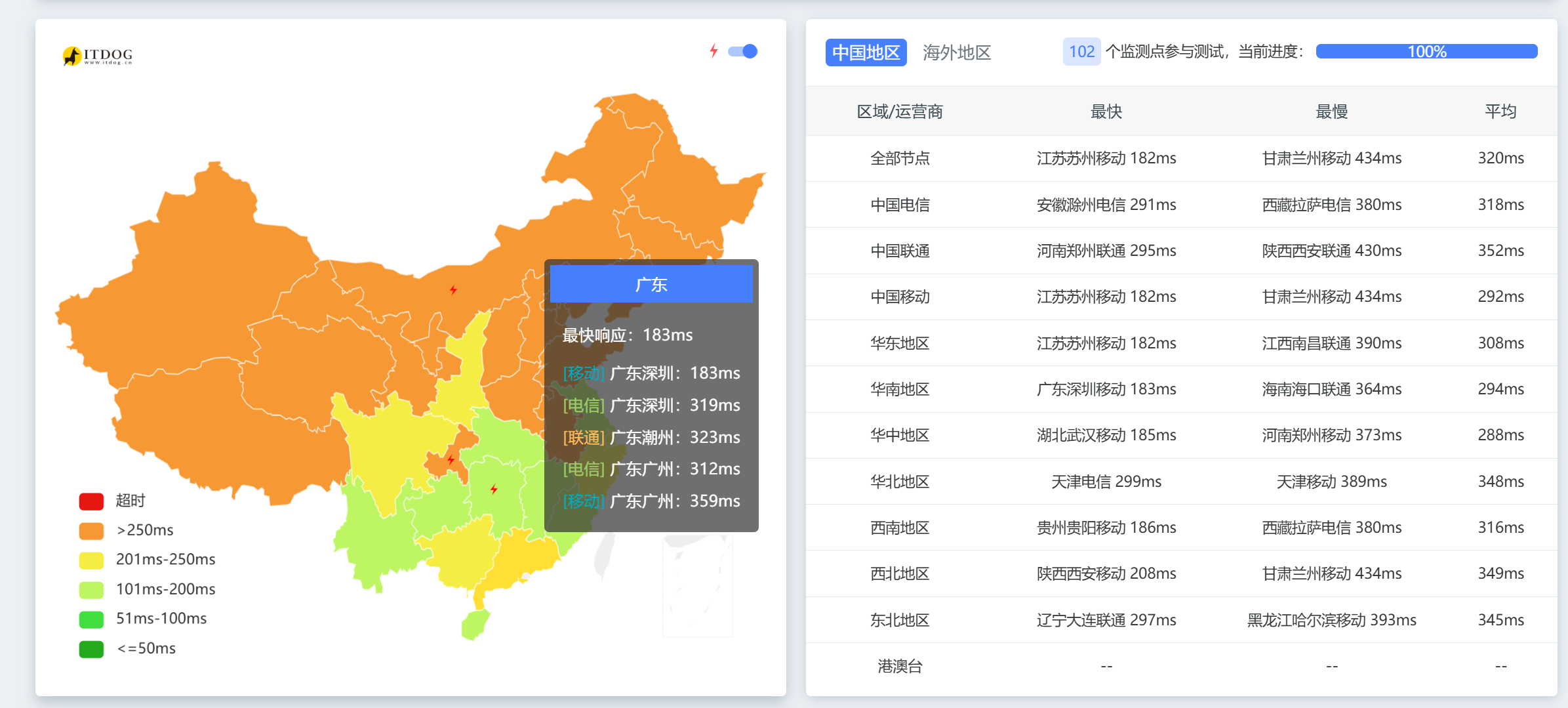Screen dimensions: 1568x708
Task: Select the 华东地区 row label
Action: pyautogui.click(x=900, y=343)
